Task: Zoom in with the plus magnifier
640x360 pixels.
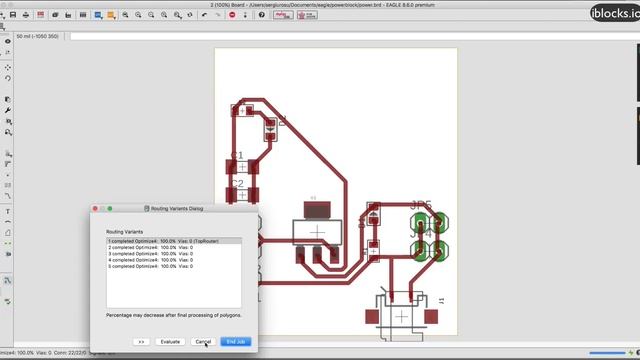Action: [138, 15]
